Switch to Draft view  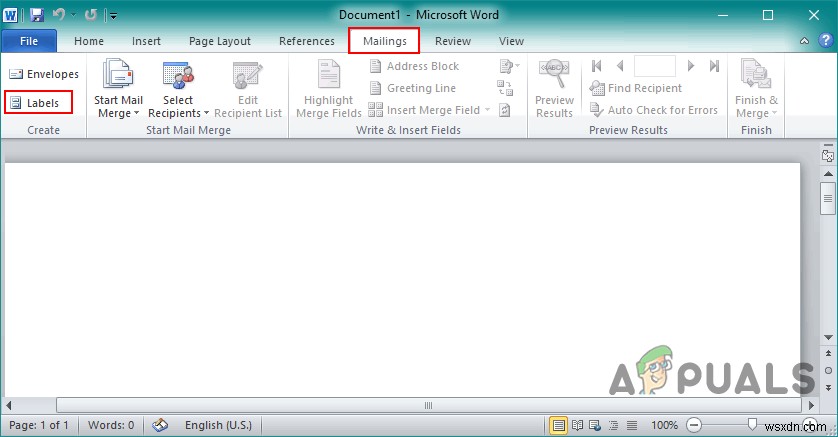pos(632,426)
